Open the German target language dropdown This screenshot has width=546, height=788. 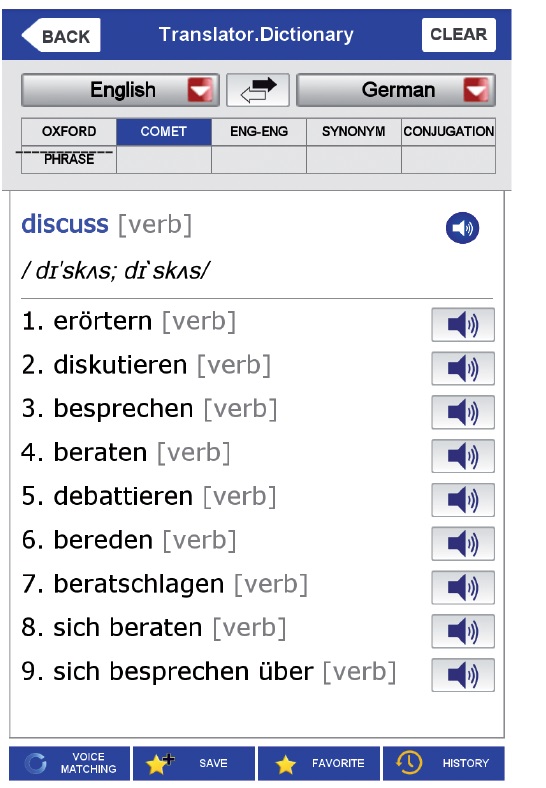point(396,90)
